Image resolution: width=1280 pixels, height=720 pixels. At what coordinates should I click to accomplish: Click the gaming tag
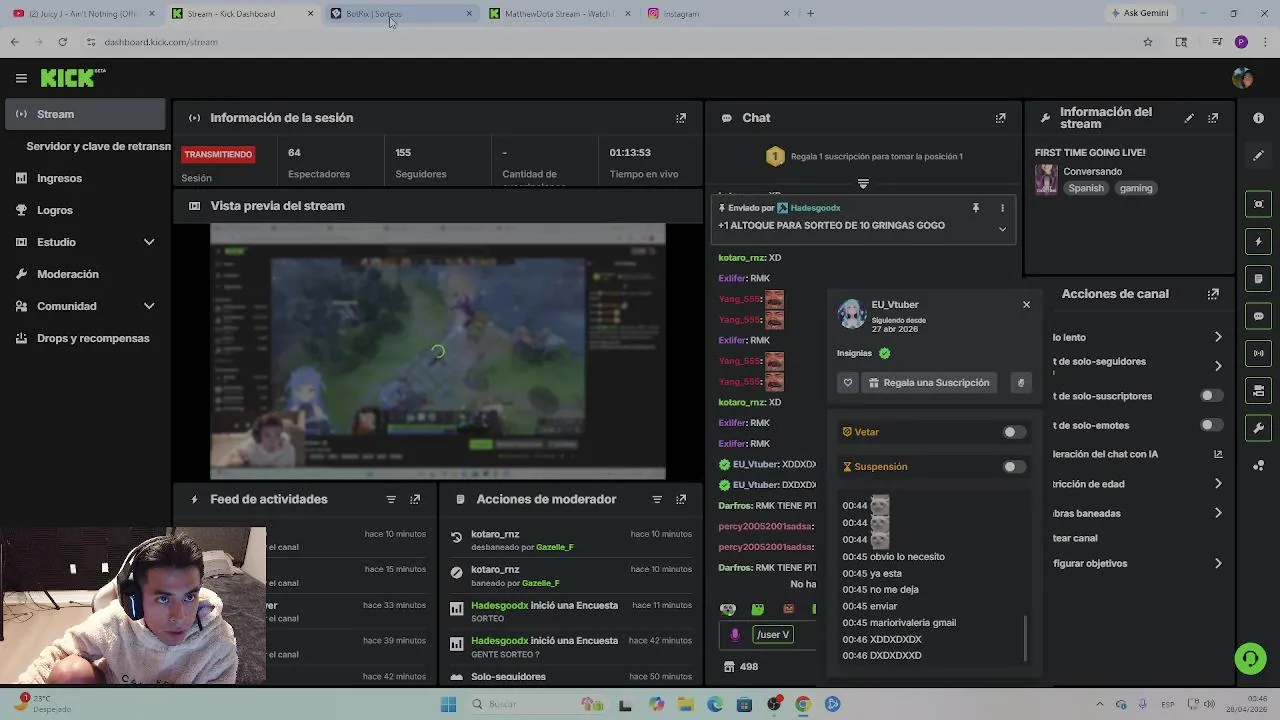point(1136,188)
